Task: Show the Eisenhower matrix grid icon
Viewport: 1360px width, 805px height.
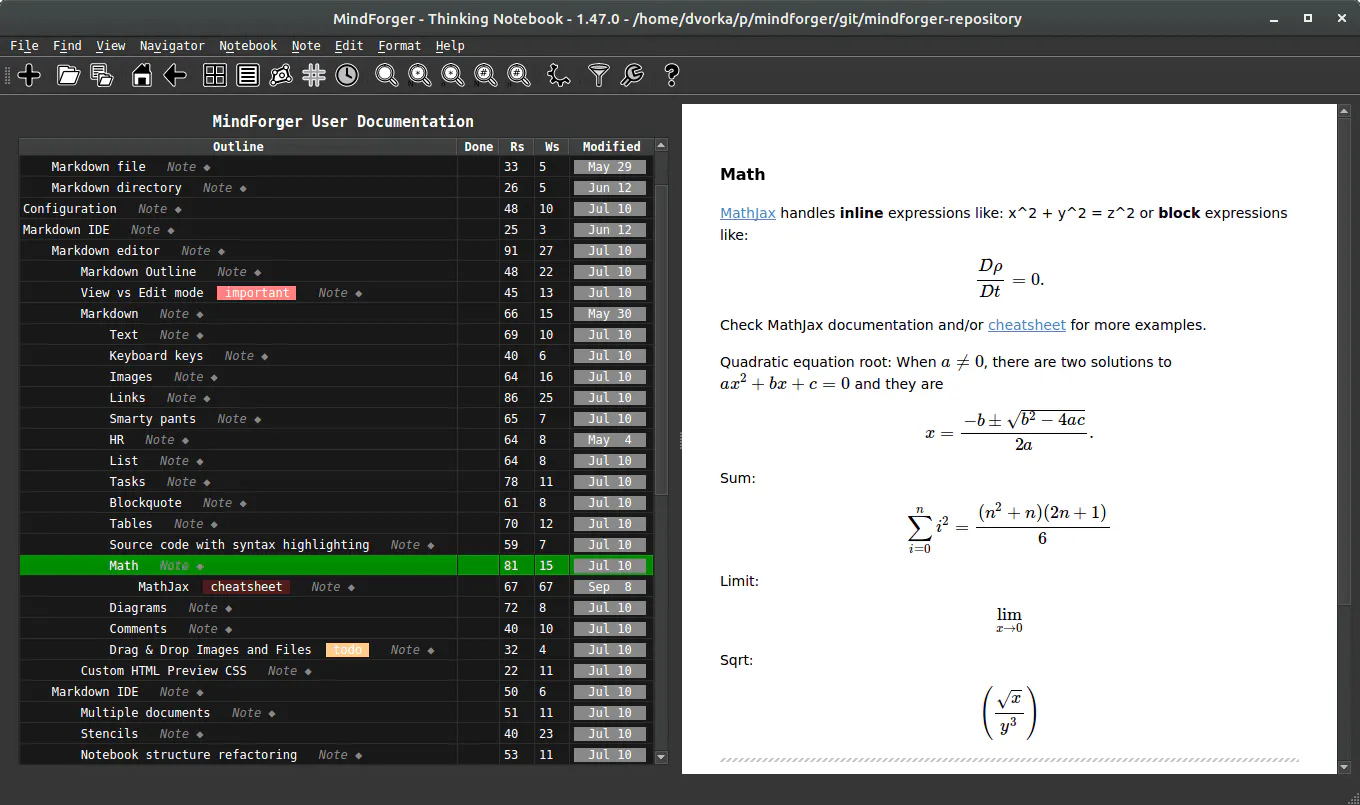Action: coord(215,75)
